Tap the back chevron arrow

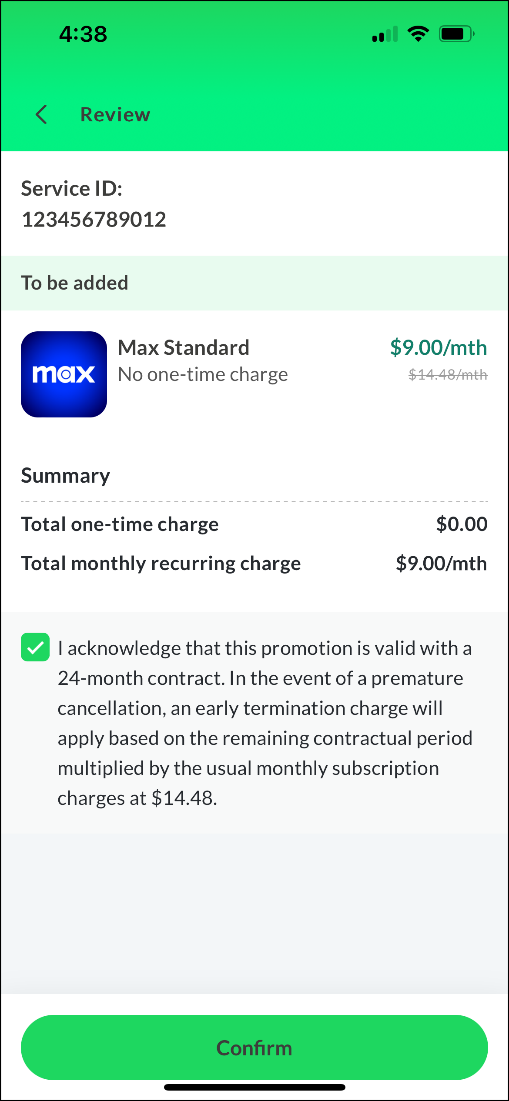[41, 114]
